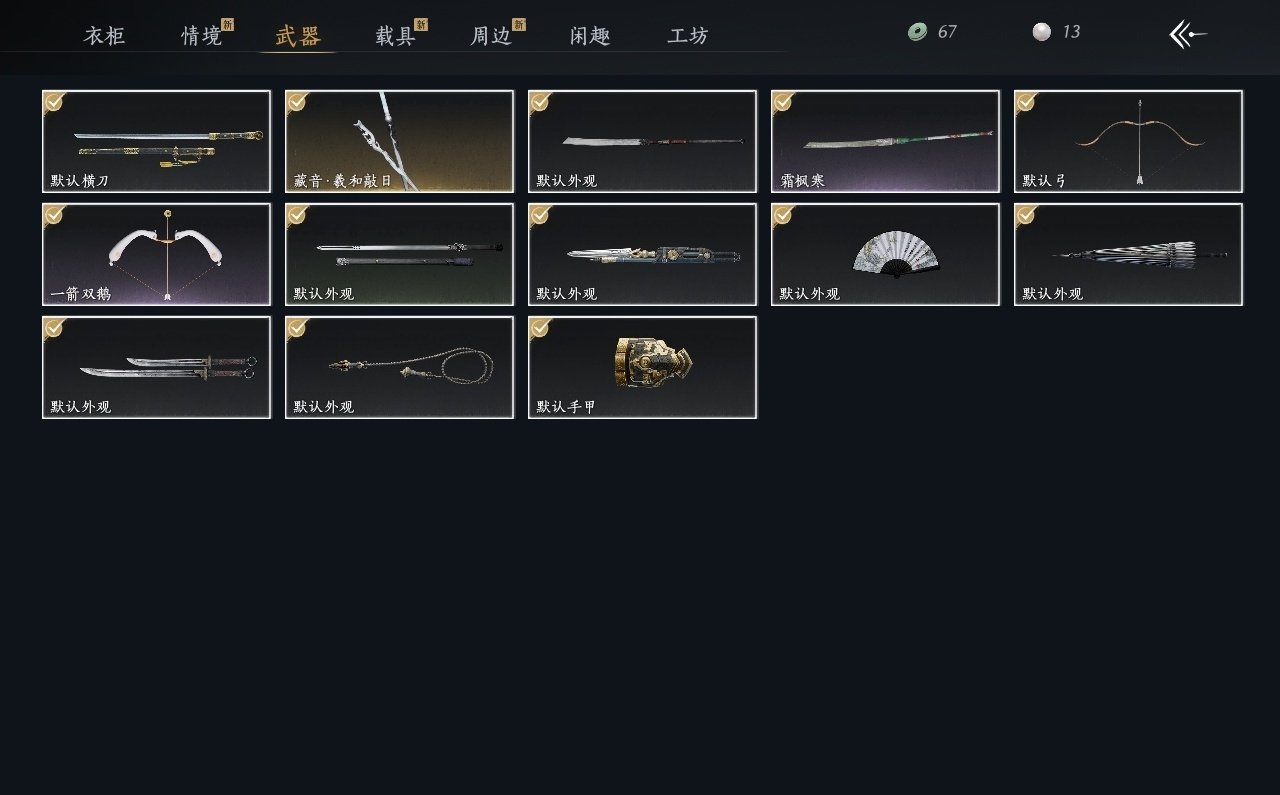Screen dimensions: 1280x795
Task: Select the rope dart default skin
Action: [x=399, y=367]
